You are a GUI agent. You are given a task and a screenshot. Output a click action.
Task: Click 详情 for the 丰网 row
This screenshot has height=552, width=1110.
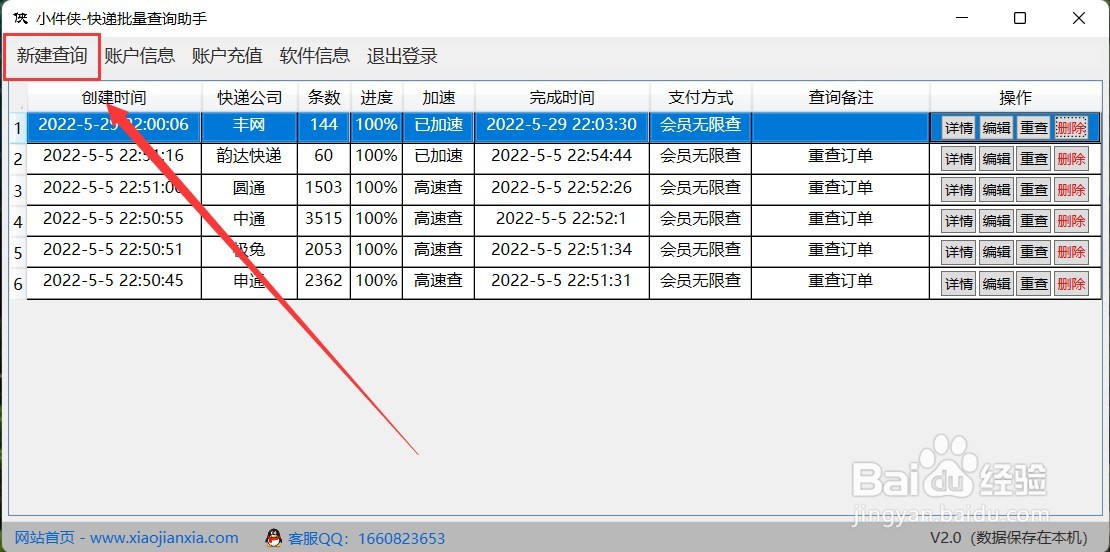point(959,128)
